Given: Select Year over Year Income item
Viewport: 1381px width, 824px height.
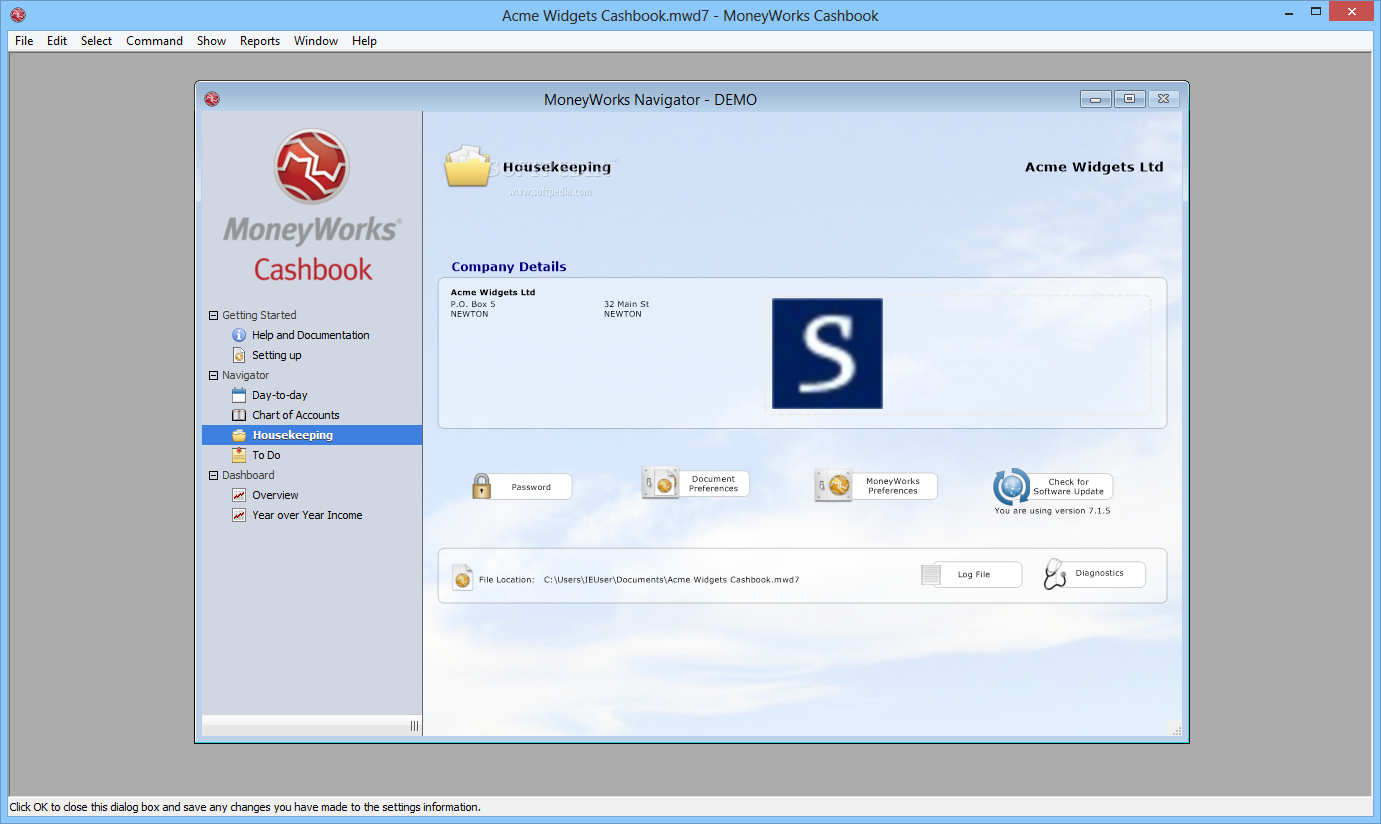Looking at the screenshot, I should [307, 515].
